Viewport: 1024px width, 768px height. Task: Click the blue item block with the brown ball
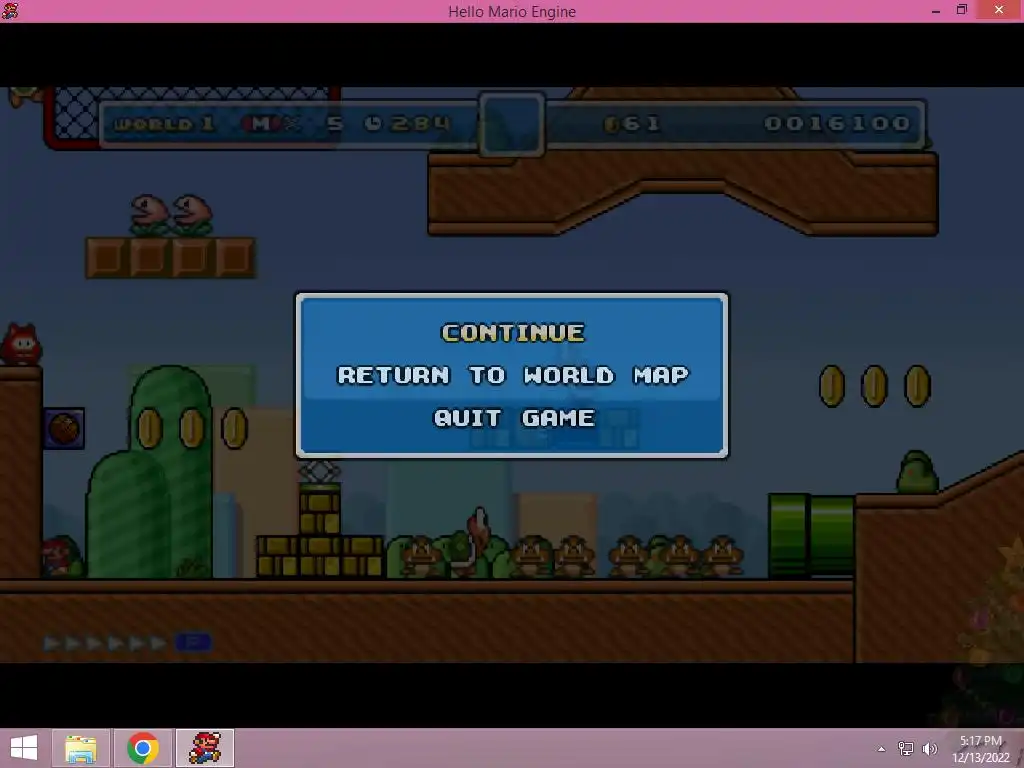(x=64, y=429)
